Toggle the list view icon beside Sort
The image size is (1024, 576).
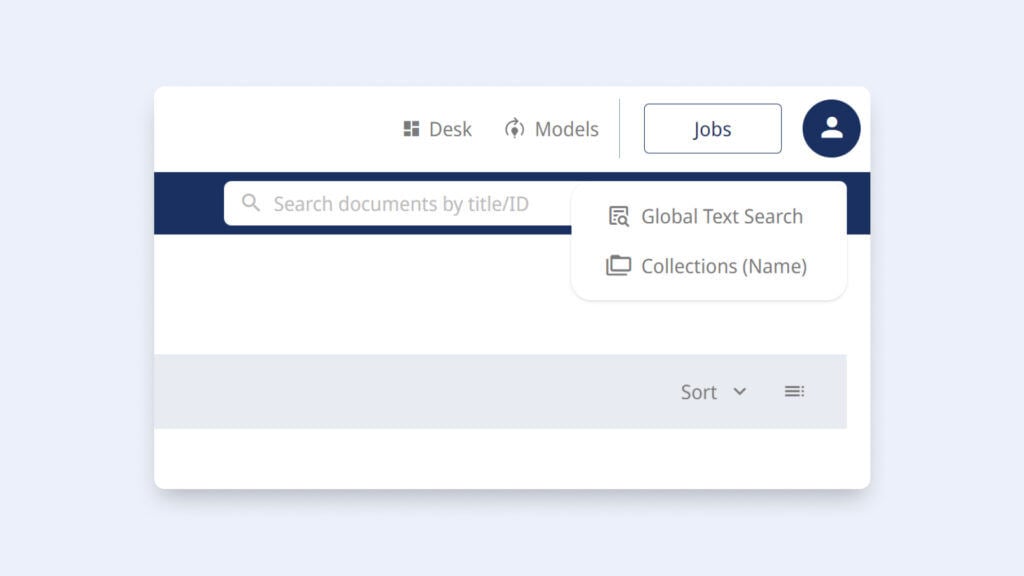[x=794, y=391]
